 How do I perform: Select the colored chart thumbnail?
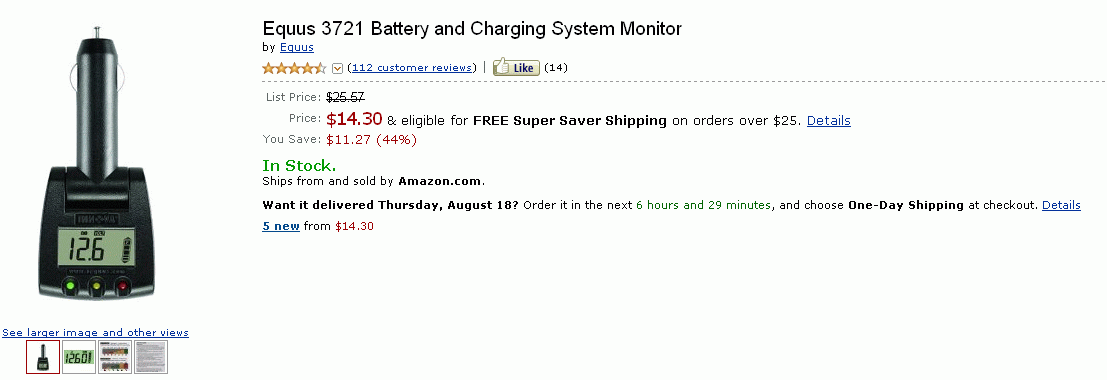(115, 357)
